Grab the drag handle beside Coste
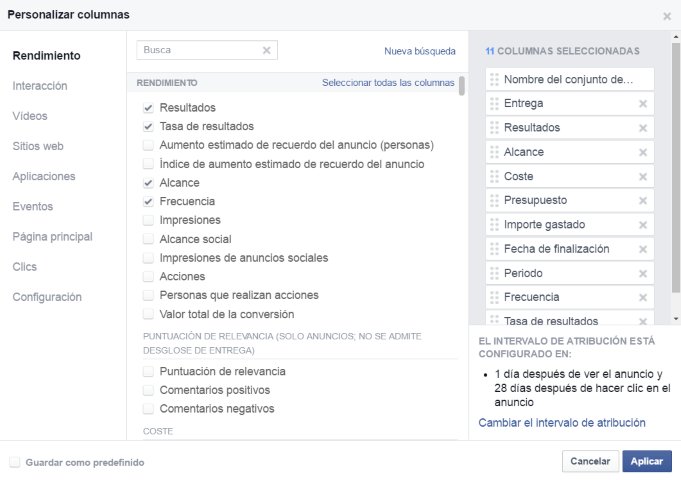Screen dimensions: 681x480 (x=494, y=176)
